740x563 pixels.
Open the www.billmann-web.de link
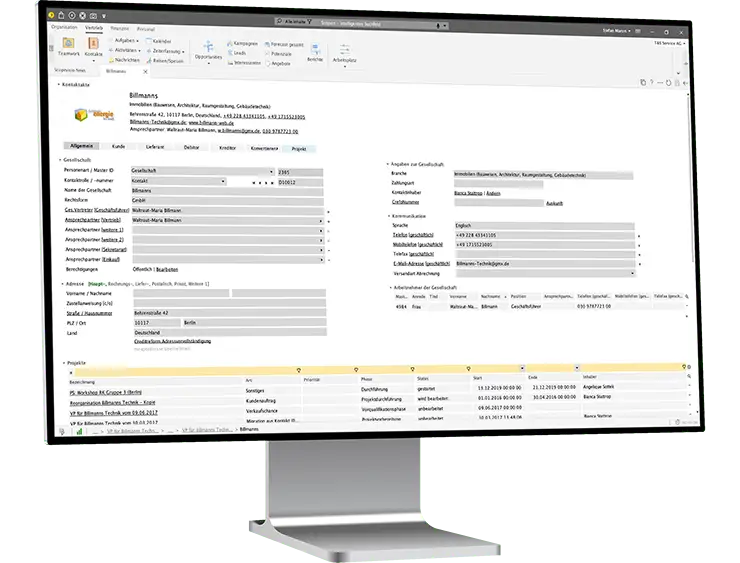click(211, 123)
